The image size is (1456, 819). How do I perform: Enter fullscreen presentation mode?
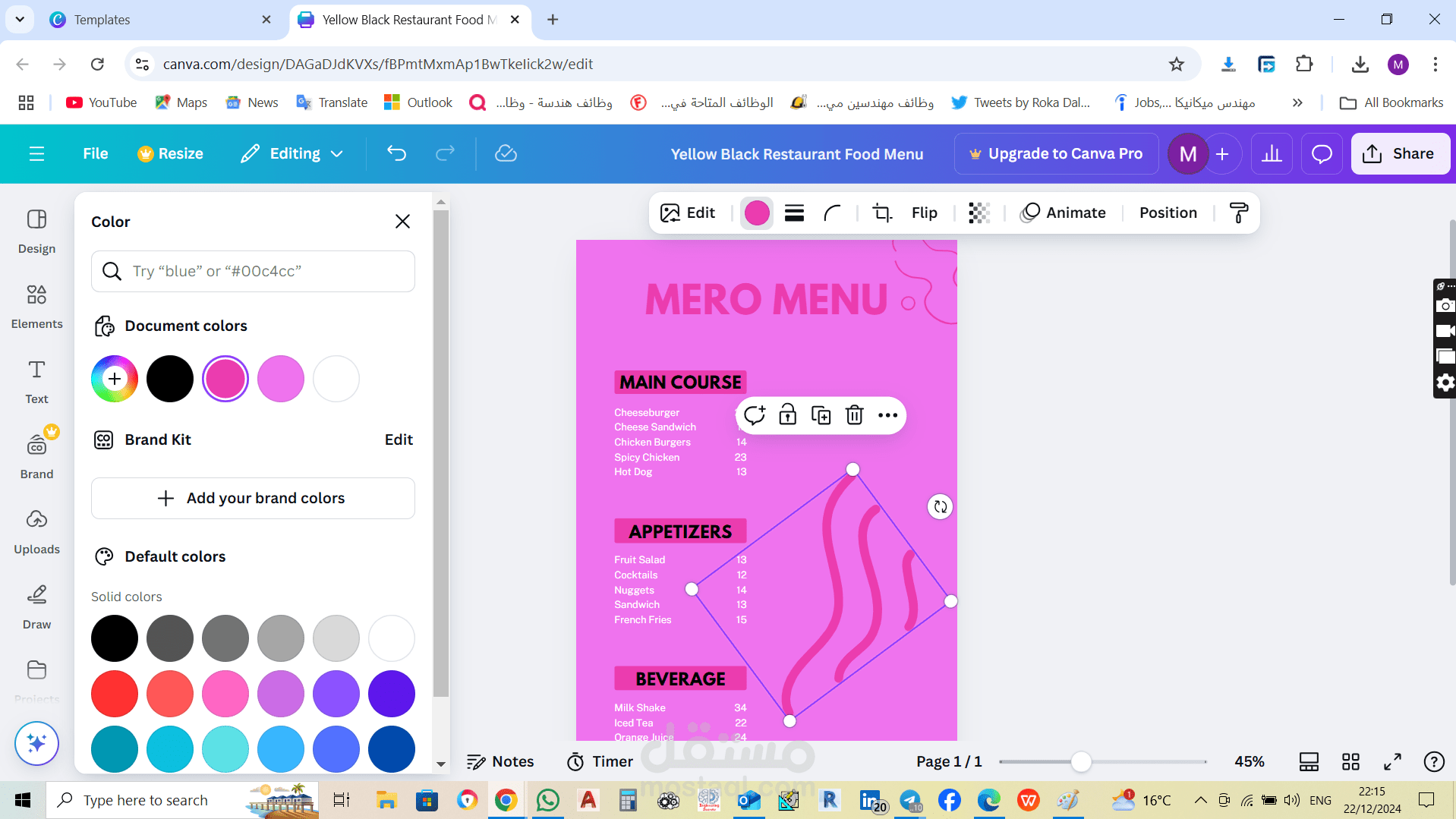1392,761
